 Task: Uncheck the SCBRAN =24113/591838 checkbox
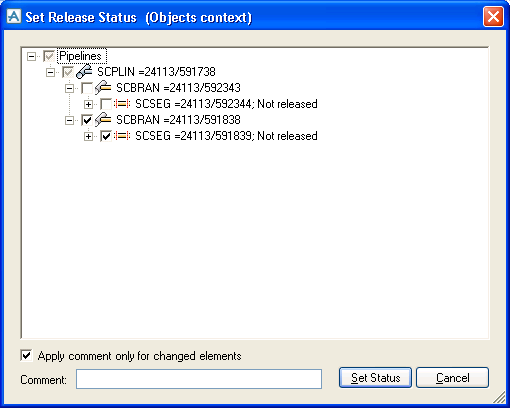(87, 120)
